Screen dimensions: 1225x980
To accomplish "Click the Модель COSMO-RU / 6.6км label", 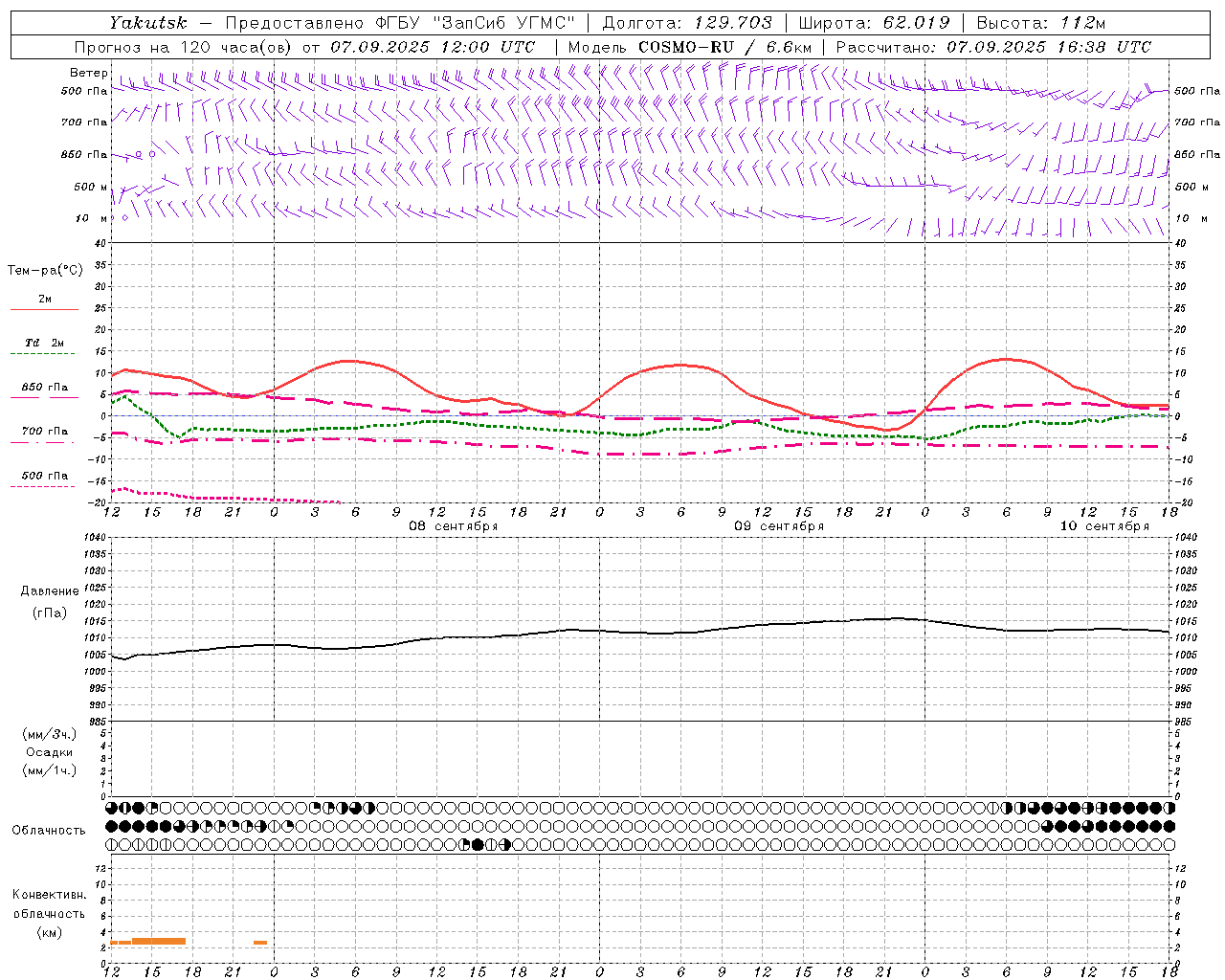I will (x=690, y=47).
